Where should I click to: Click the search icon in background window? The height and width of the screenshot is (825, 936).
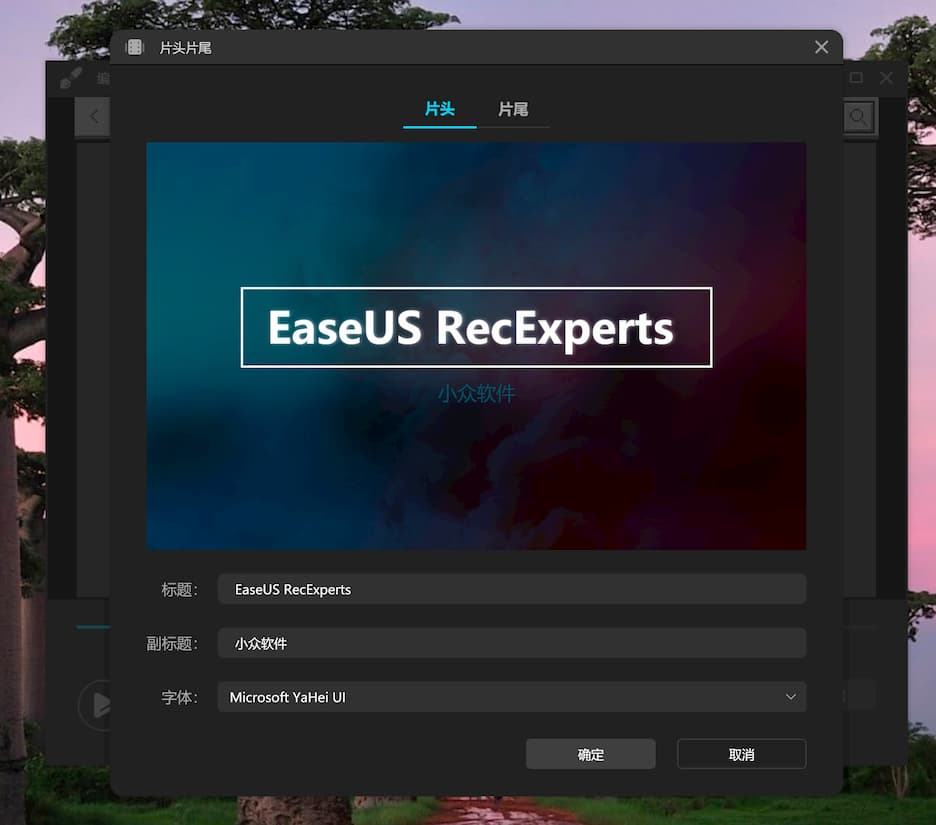coord(859,116)
